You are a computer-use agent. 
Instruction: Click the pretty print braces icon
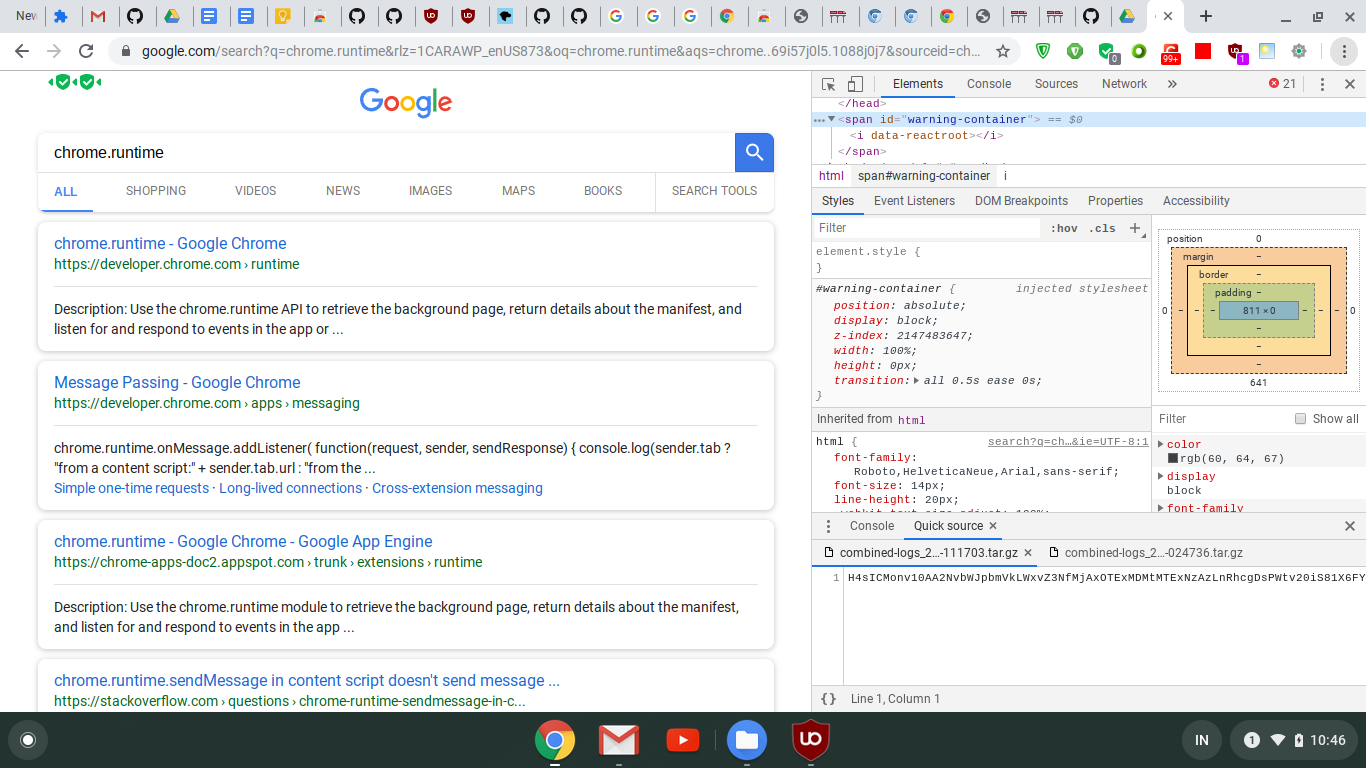click(x=828, y=699)
